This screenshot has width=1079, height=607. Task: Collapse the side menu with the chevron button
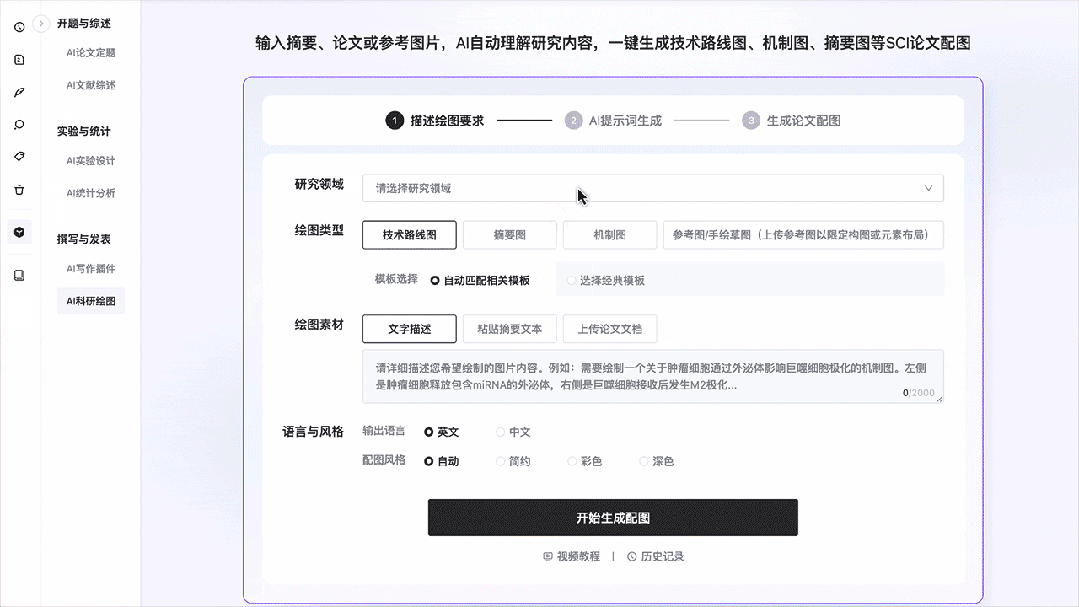pyautogui.click(x=41, y=23)
